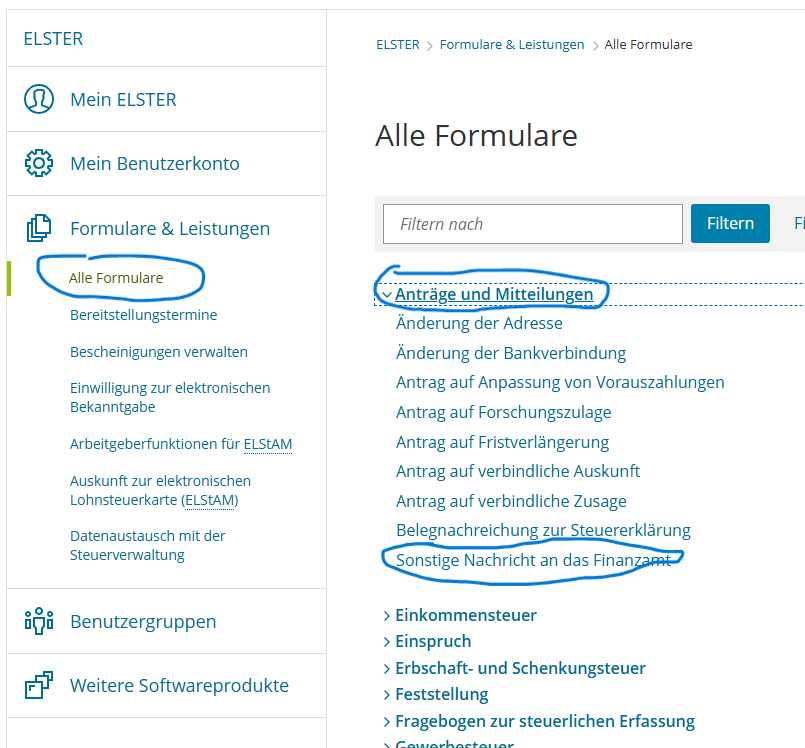
Task: Click the Filtern nach input field
Action: click(532, 224)
